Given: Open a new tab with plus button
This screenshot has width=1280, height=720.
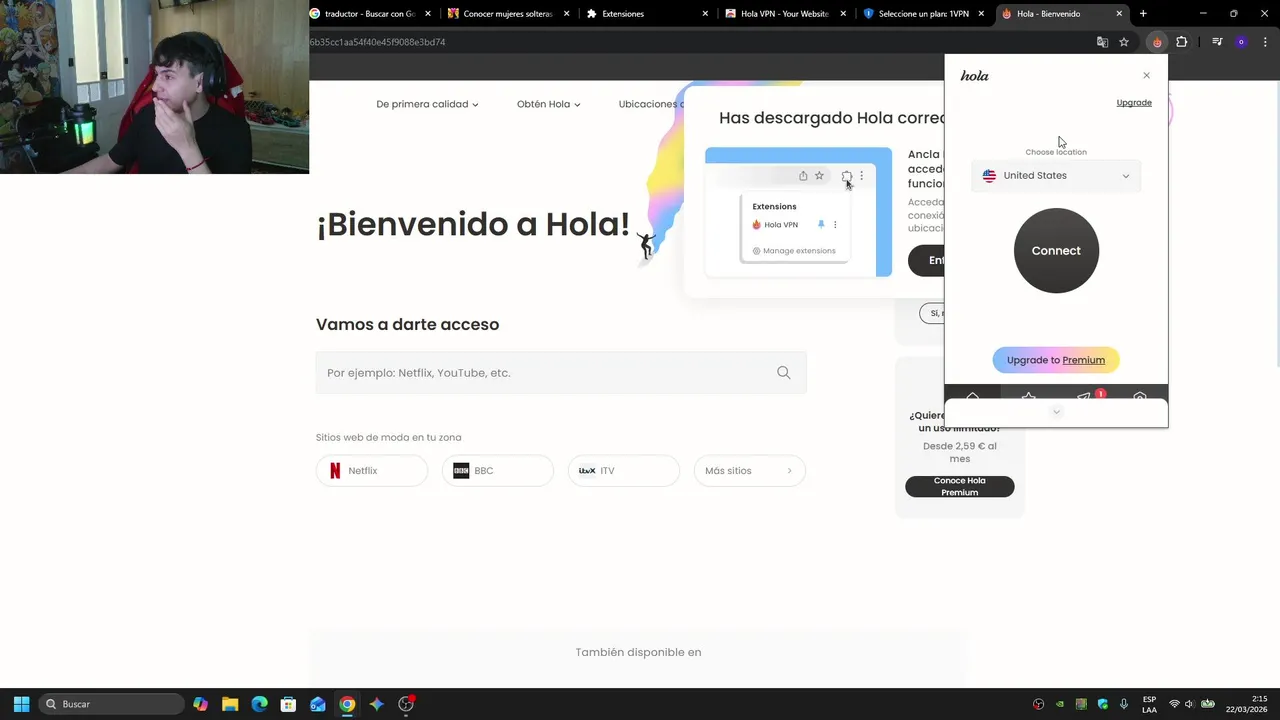Looking at the screenshot, I should pos(1143,14).
